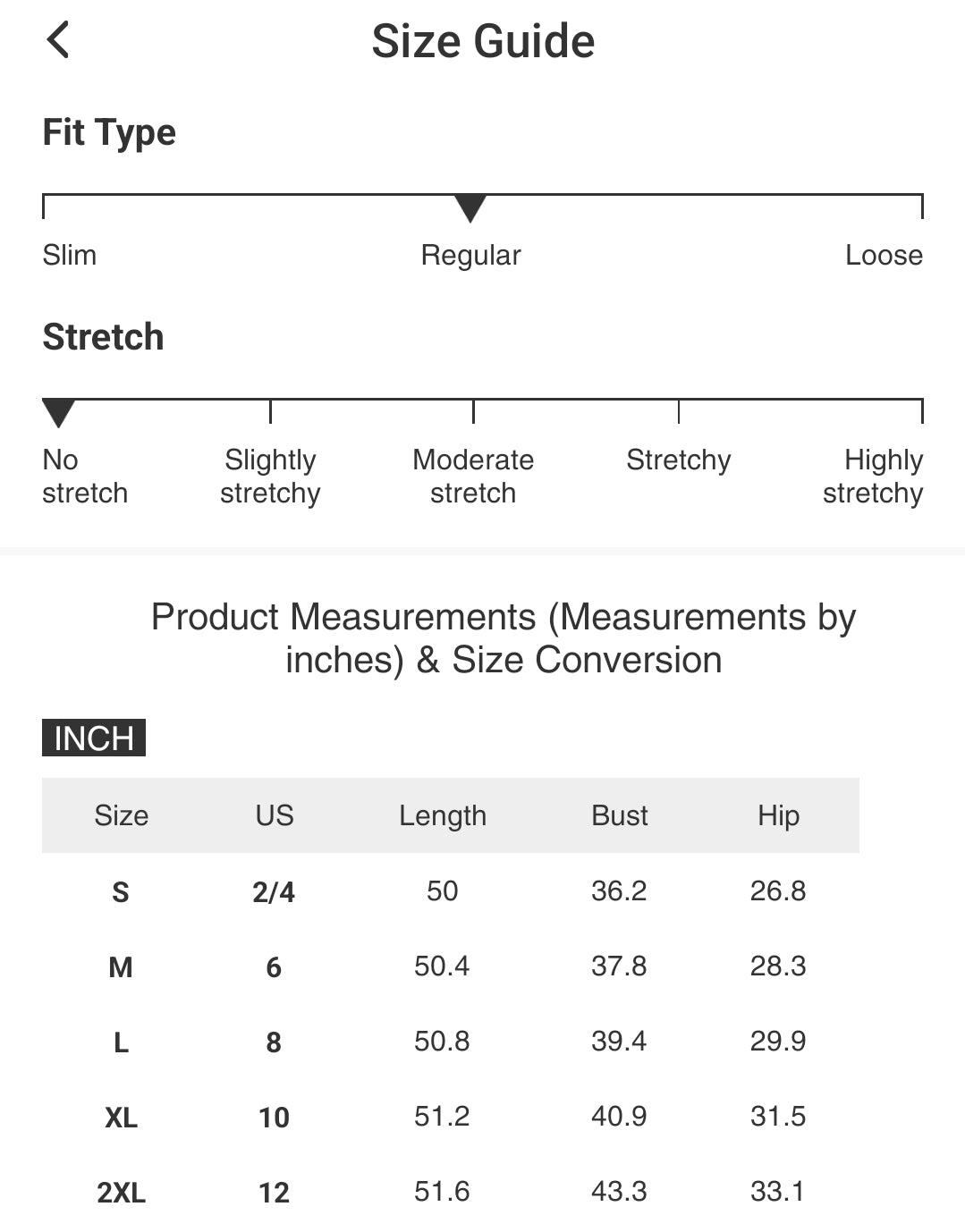Click the Length column header
This screenshot has width=965, height=1232.
pyautogui.click(x=443, y=816)
